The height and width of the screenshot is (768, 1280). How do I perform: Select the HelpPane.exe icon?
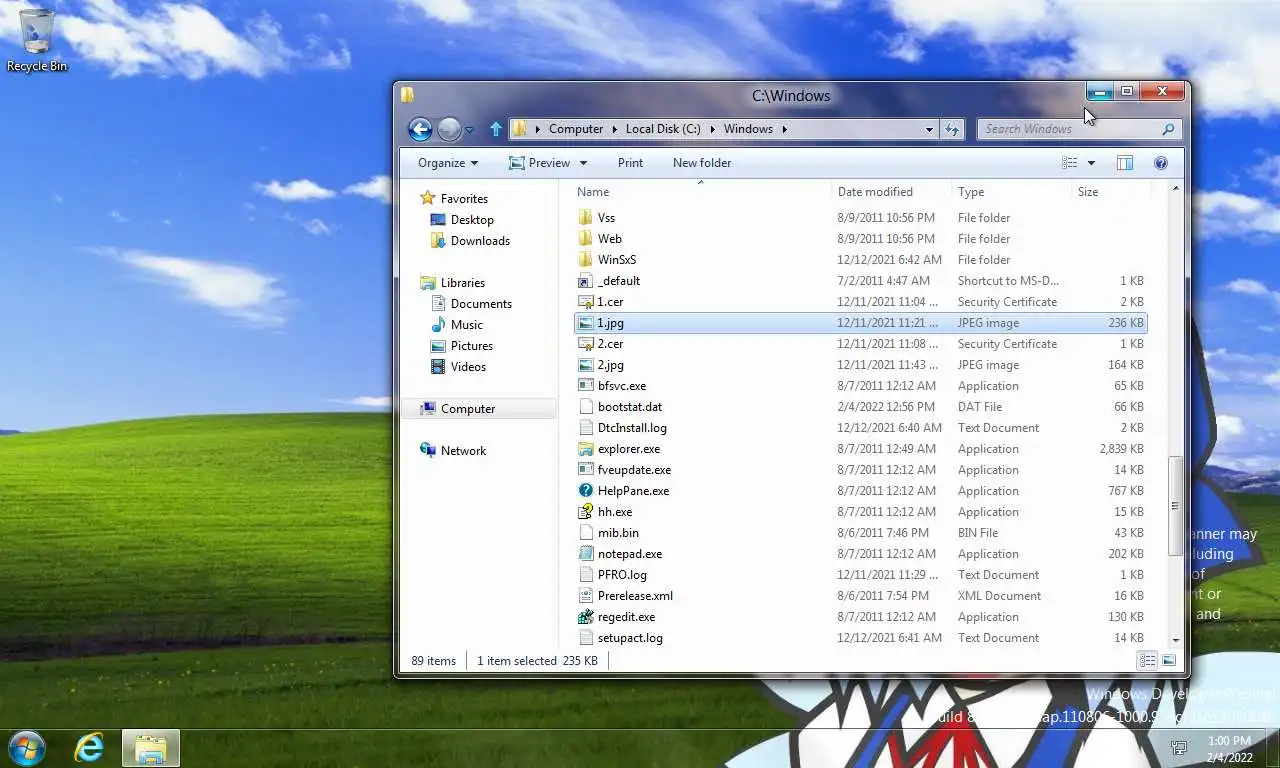(586, 491)
